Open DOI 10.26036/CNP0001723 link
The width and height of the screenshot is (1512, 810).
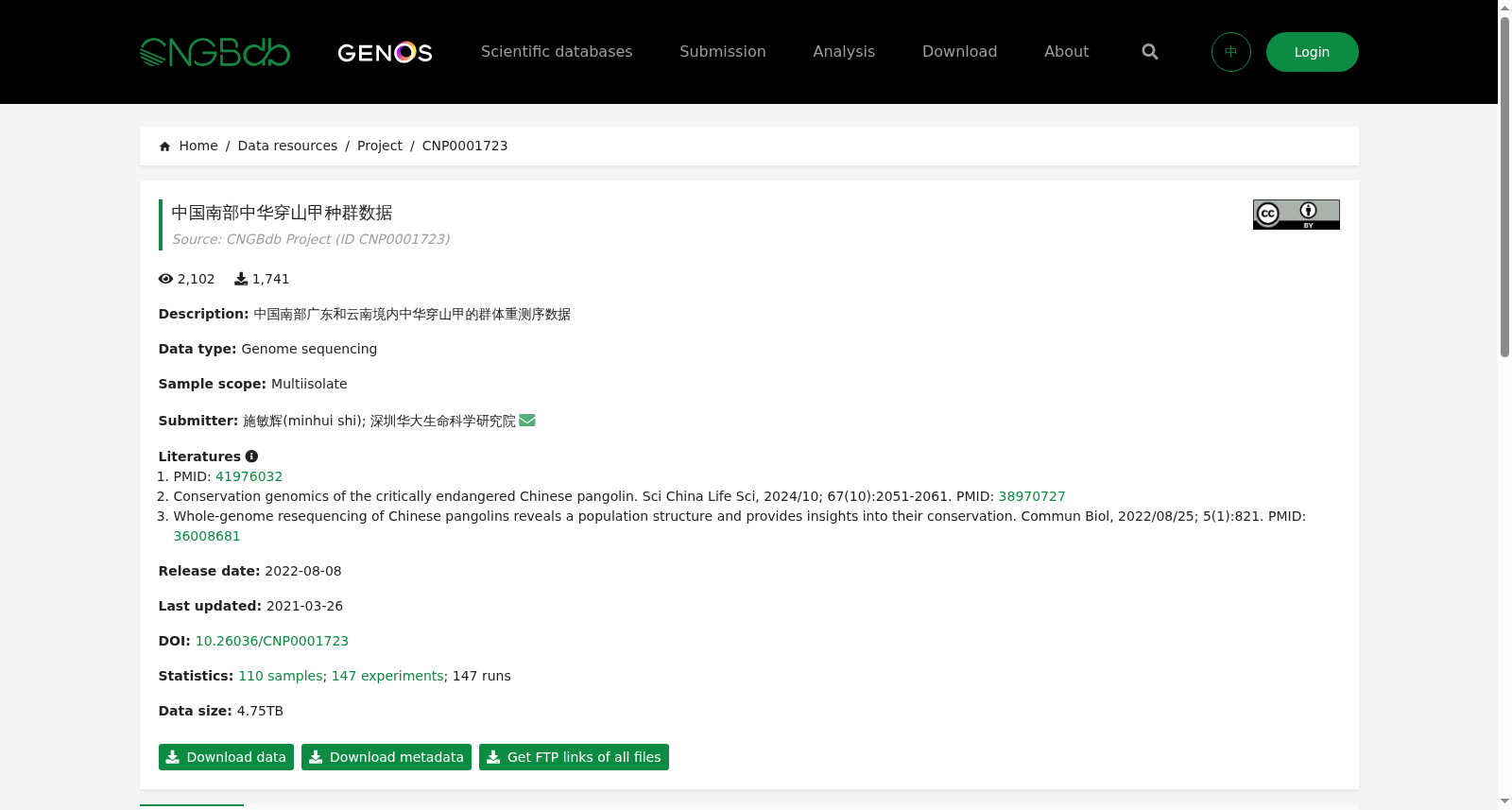(x=272, y=641)
